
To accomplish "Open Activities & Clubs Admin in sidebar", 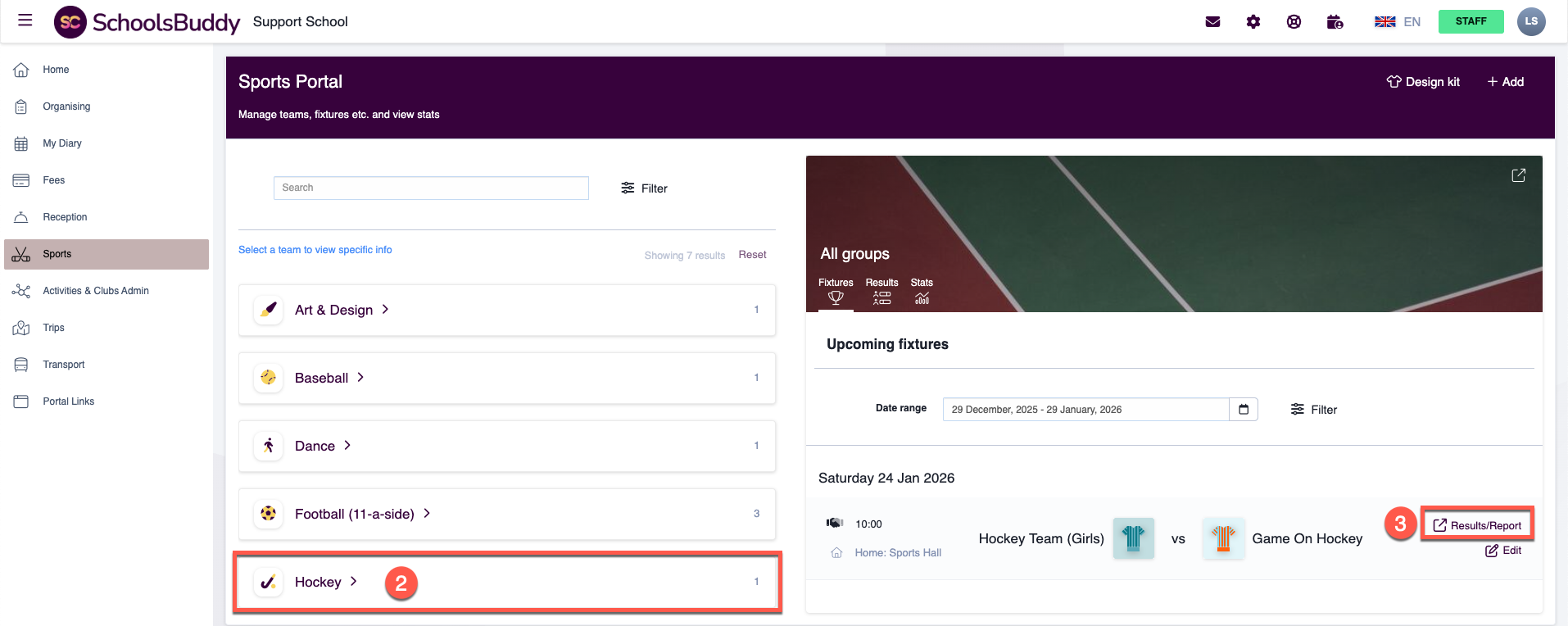I will tap(95, 291).
